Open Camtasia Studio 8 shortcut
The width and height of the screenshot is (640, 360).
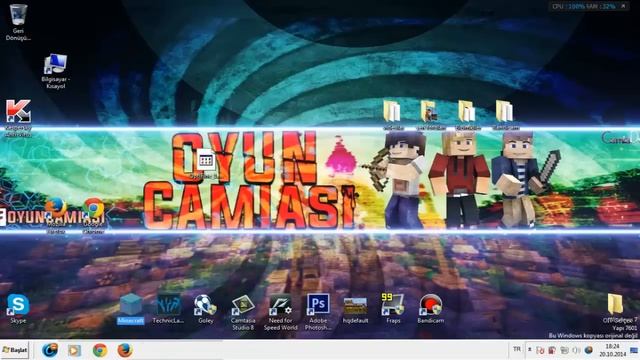click(243, 312)
